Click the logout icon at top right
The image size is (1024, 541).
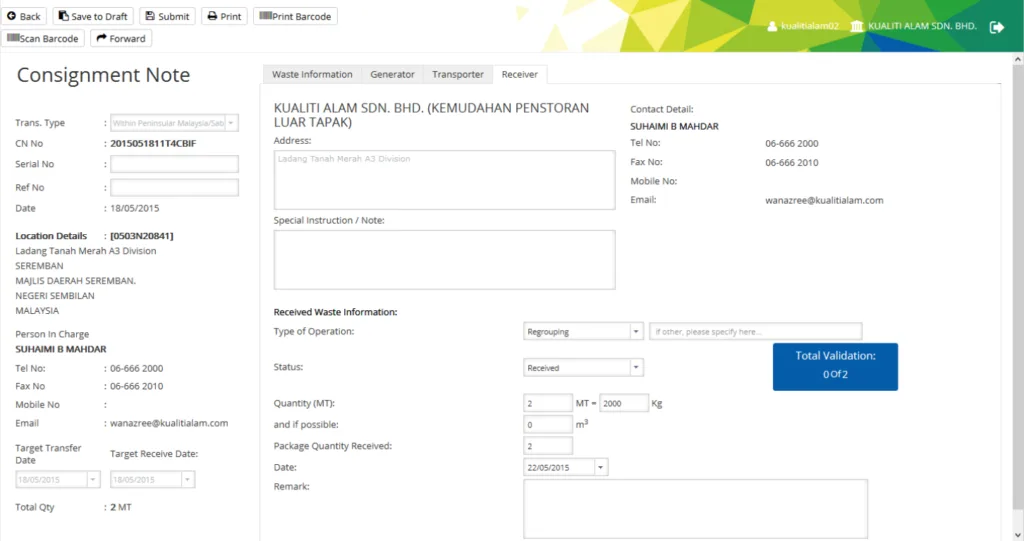(x=997, y=27)
